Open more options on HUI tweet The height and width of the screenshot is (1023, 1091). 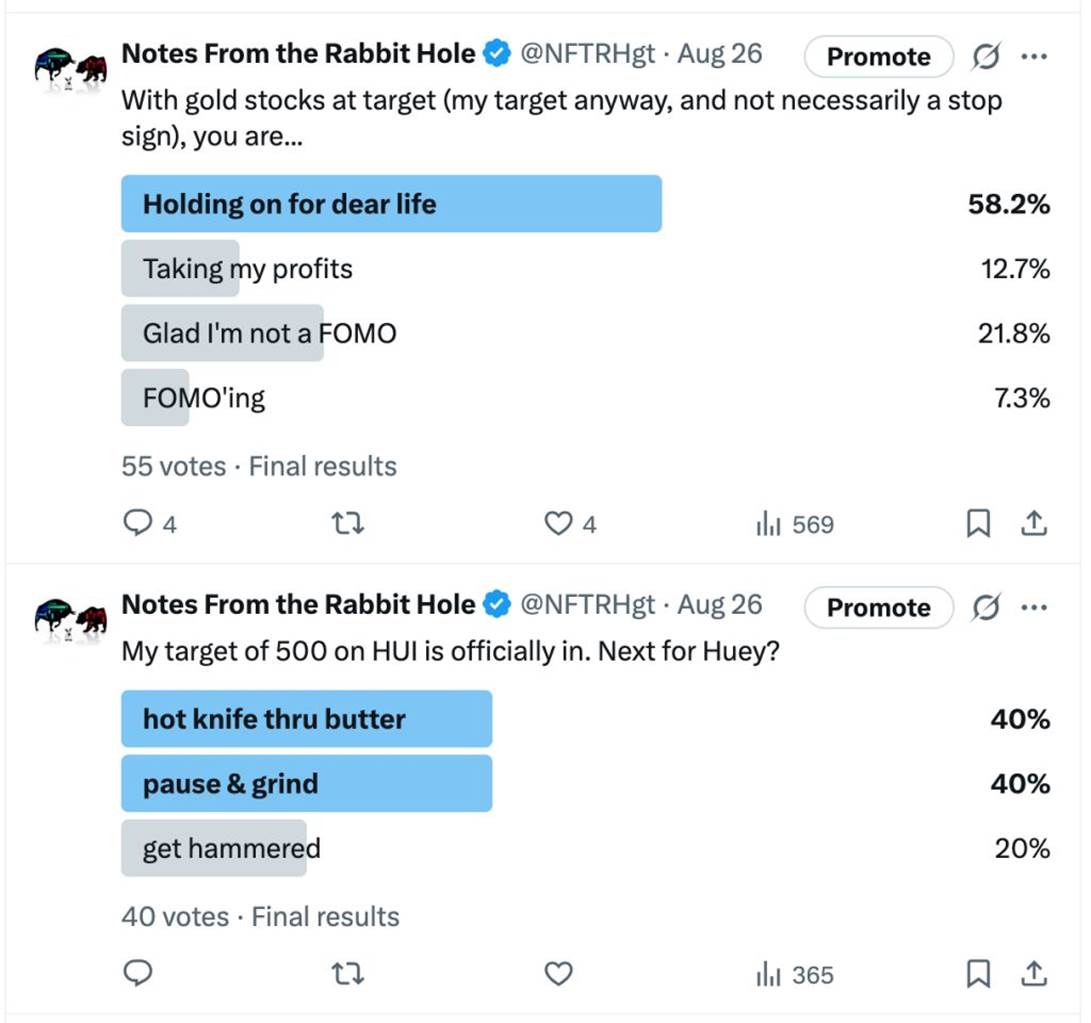[1033, 607]
